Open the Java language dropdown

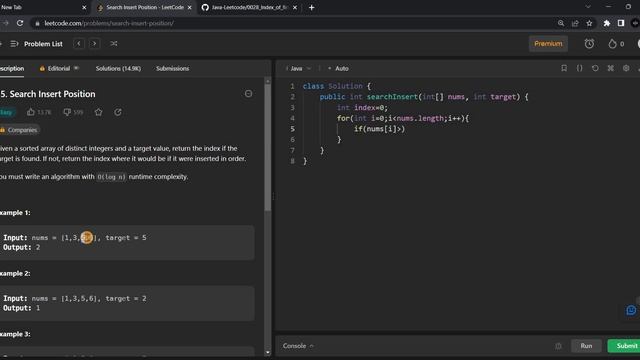(298, 69)
